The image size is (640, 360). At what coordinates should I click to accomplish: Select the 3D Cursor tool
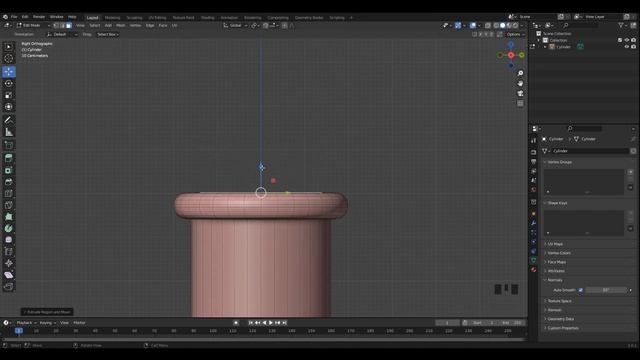[9, 58]
